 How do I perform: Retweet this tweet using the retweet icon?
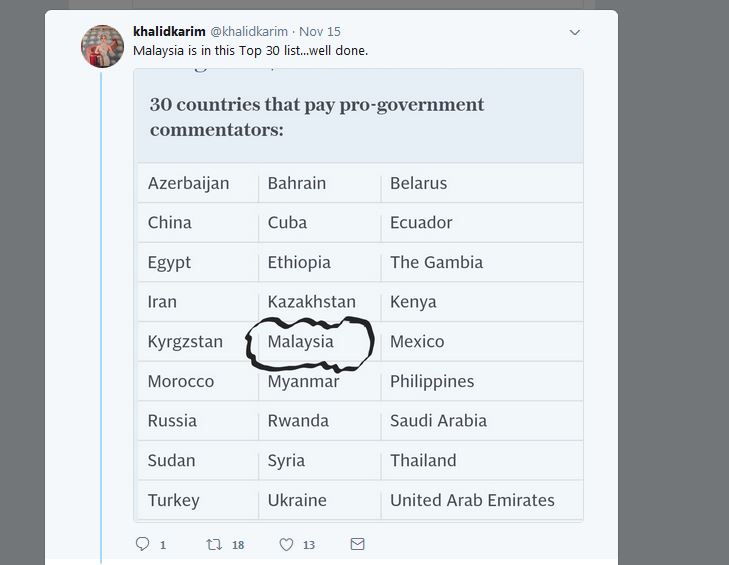pos(214,544)
